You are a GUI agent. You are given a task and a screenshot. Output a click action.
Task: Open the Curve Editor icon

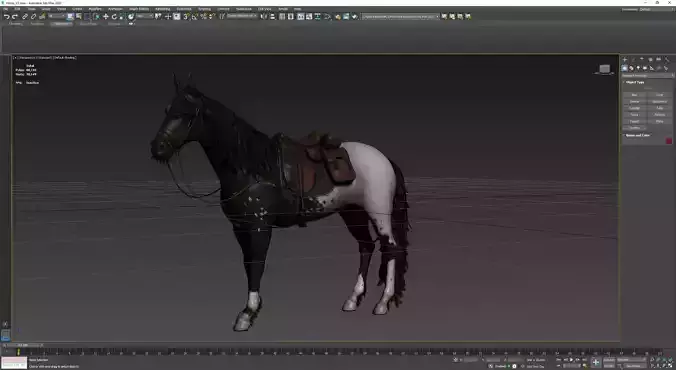coord(309,16)
